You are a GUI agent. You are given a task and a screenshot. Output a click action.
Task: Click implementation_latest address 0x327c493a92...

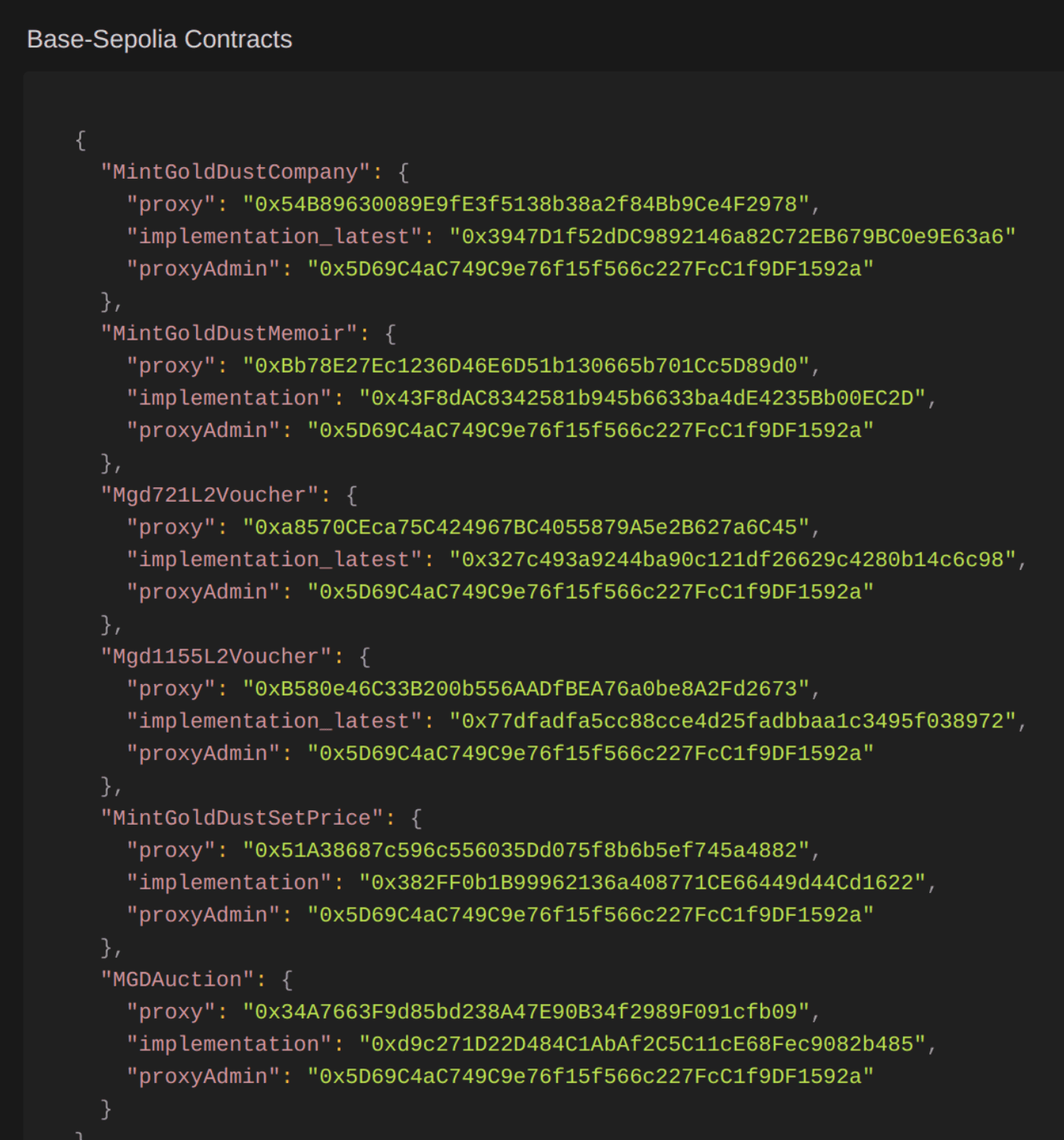733,560
